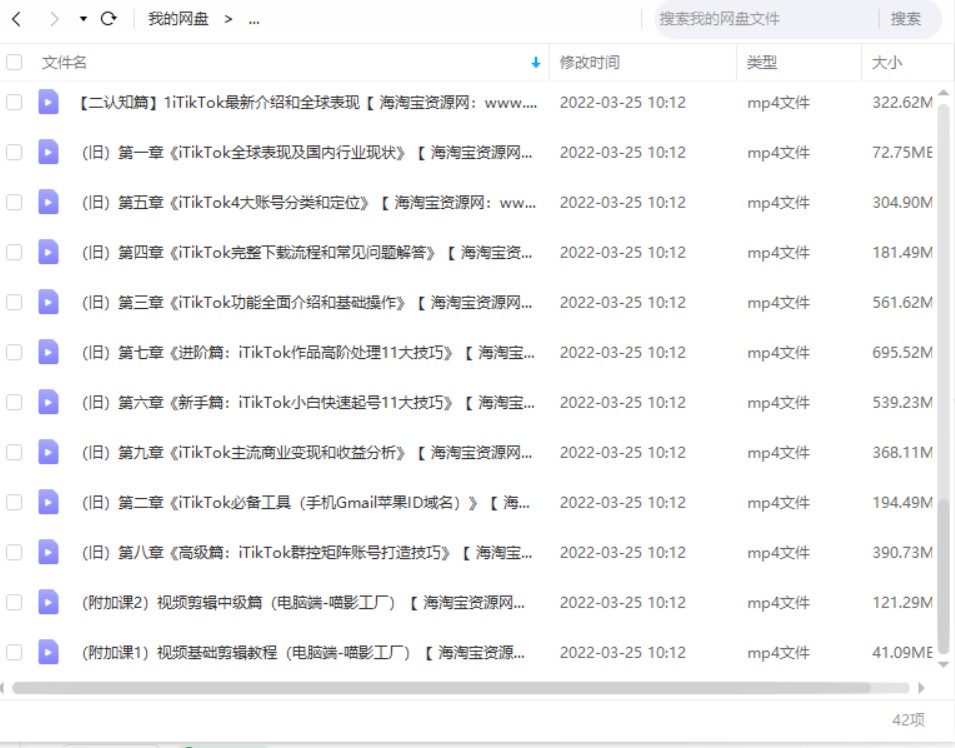
Task: Check the box for 第八章 高级篇 file
Action: pos(14,552)
